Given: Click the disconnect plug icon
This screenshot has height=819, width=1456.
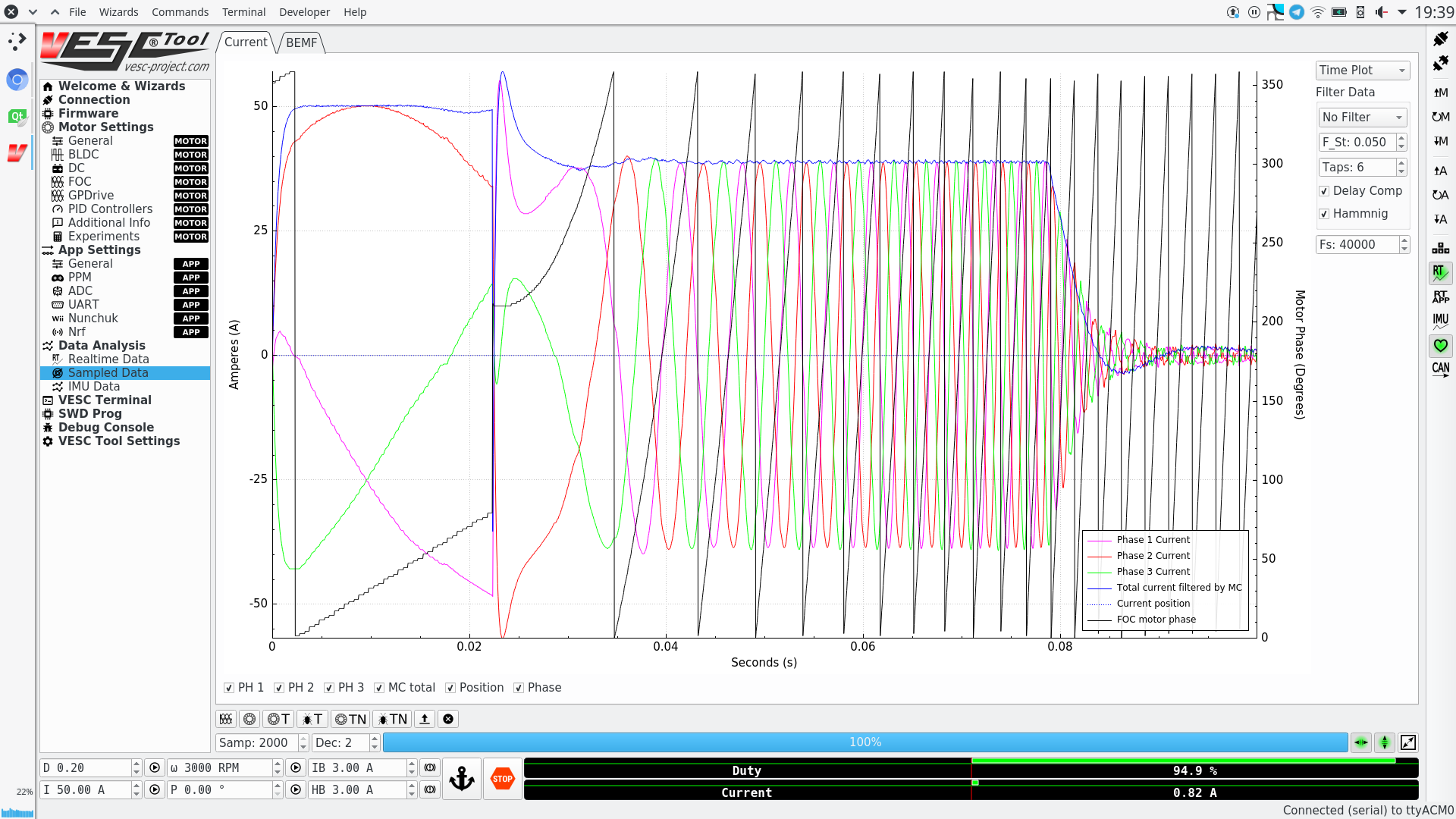Looking at the screenshot, I should [1441, 64].
